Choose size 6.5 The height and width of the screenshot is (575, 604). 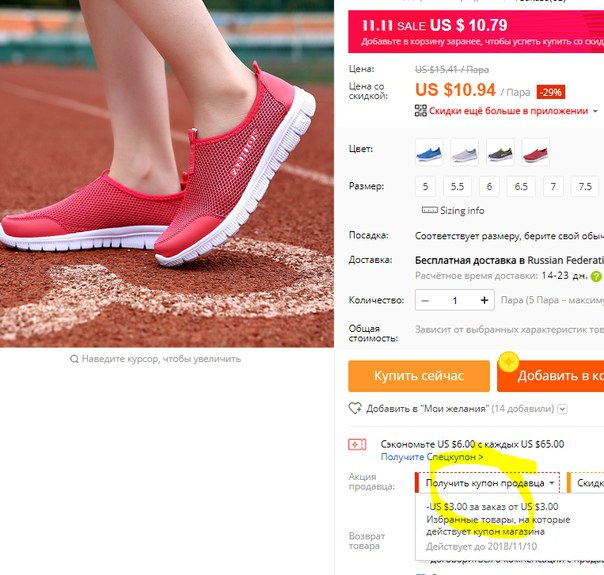521,187
